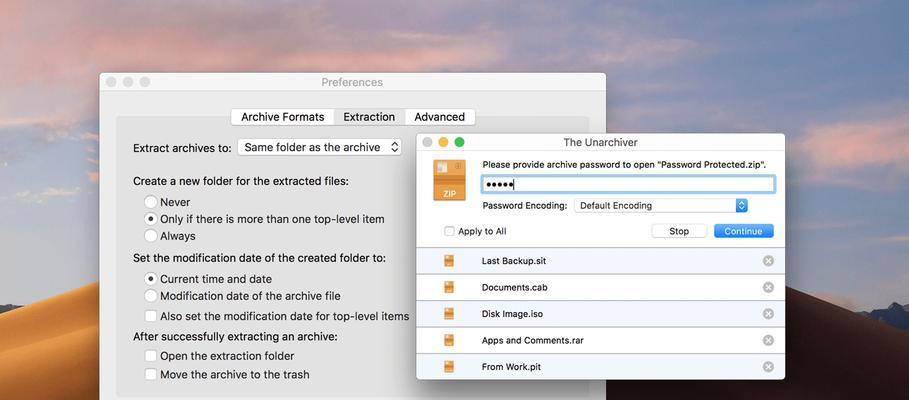Enable the Apply to All checkbox
Screen dimensions: 909x400
pyautogui.click(x=449, y=231)
